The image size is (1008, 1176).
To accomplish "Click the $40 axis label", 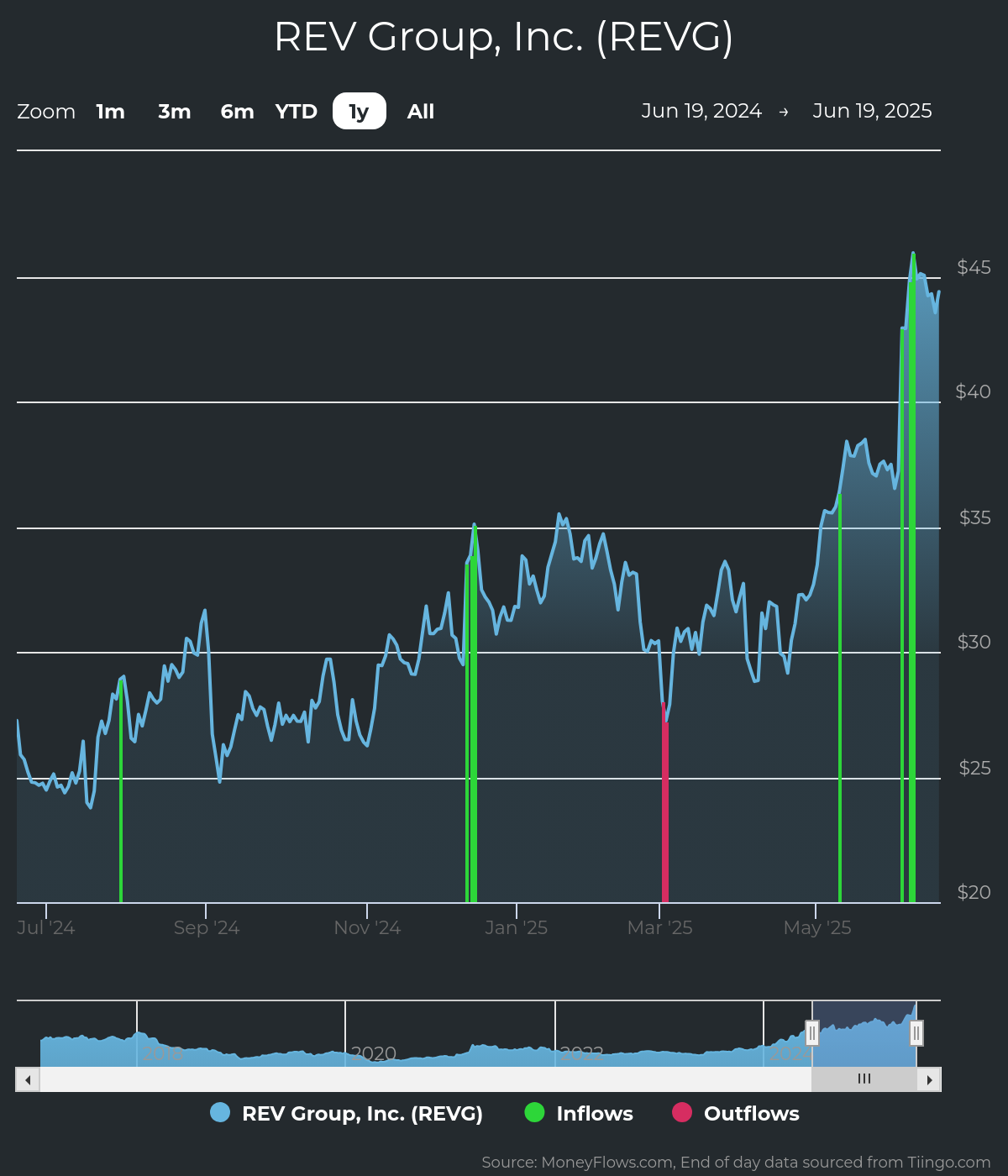I will 973,391.
